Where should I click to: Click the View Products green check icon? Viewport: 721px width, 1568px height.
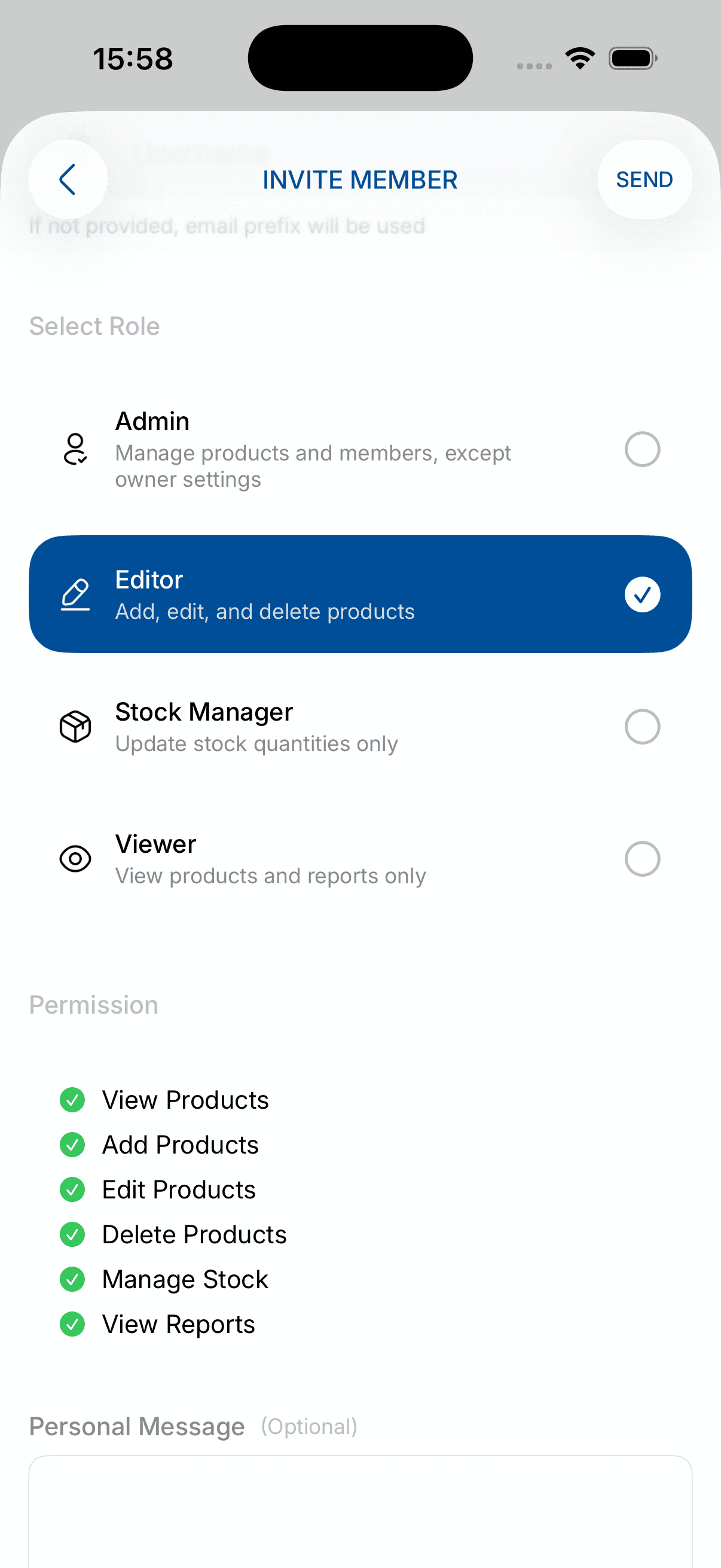(72, 1099)
